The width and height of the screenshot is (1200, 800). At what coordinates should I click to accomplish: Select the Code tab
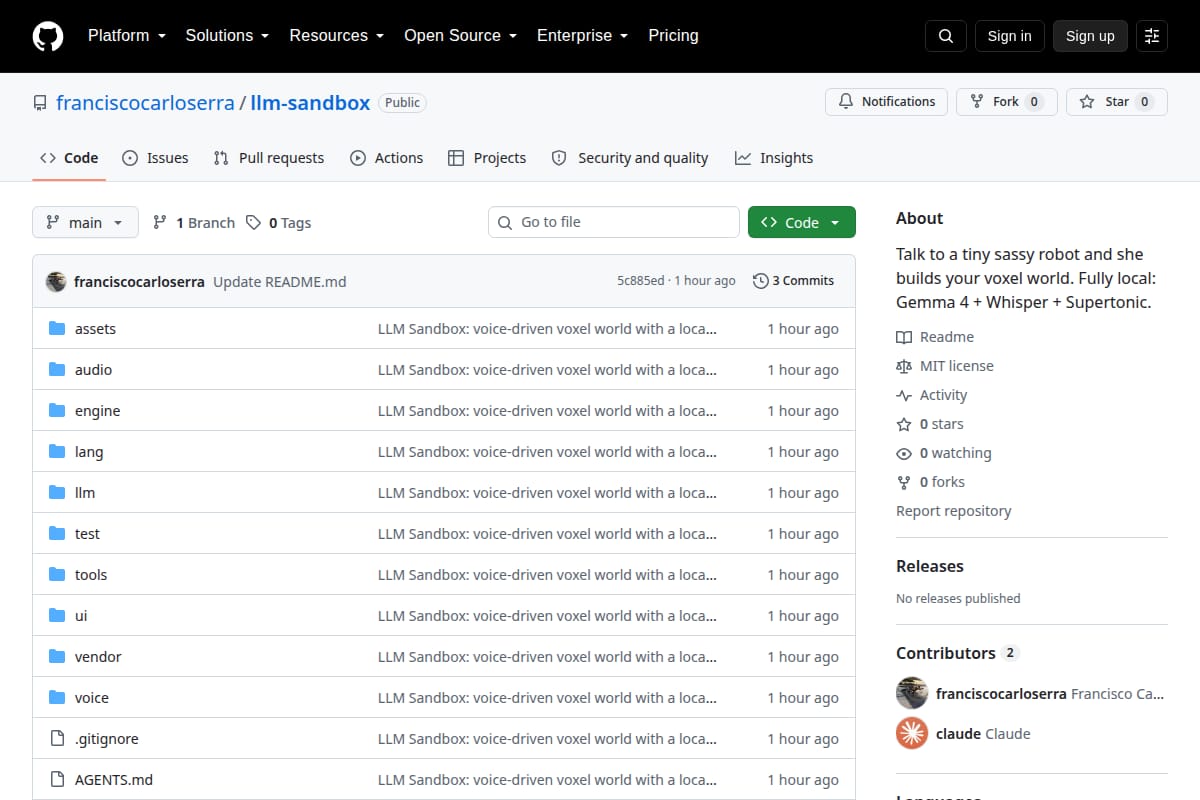[x=69, y=158]
